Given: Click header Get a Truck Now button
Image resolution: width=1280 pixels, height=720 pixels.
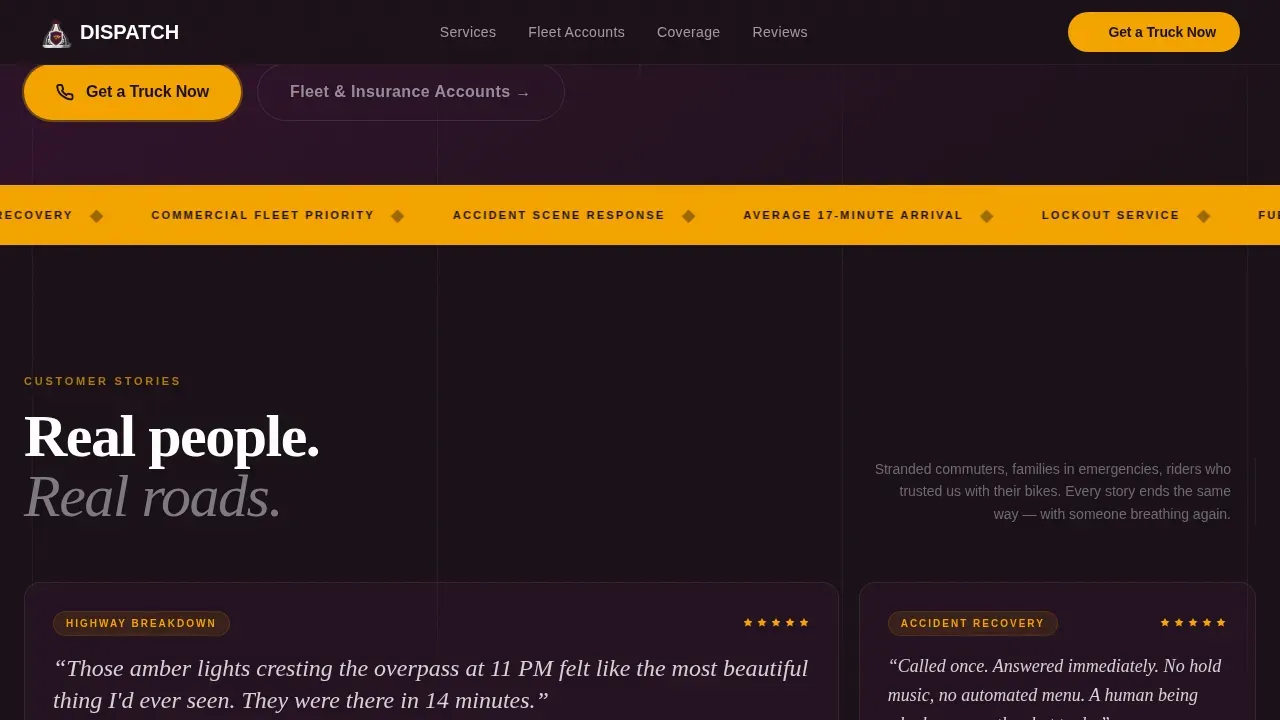Looking at the screenshot, I should [1154, 32].
